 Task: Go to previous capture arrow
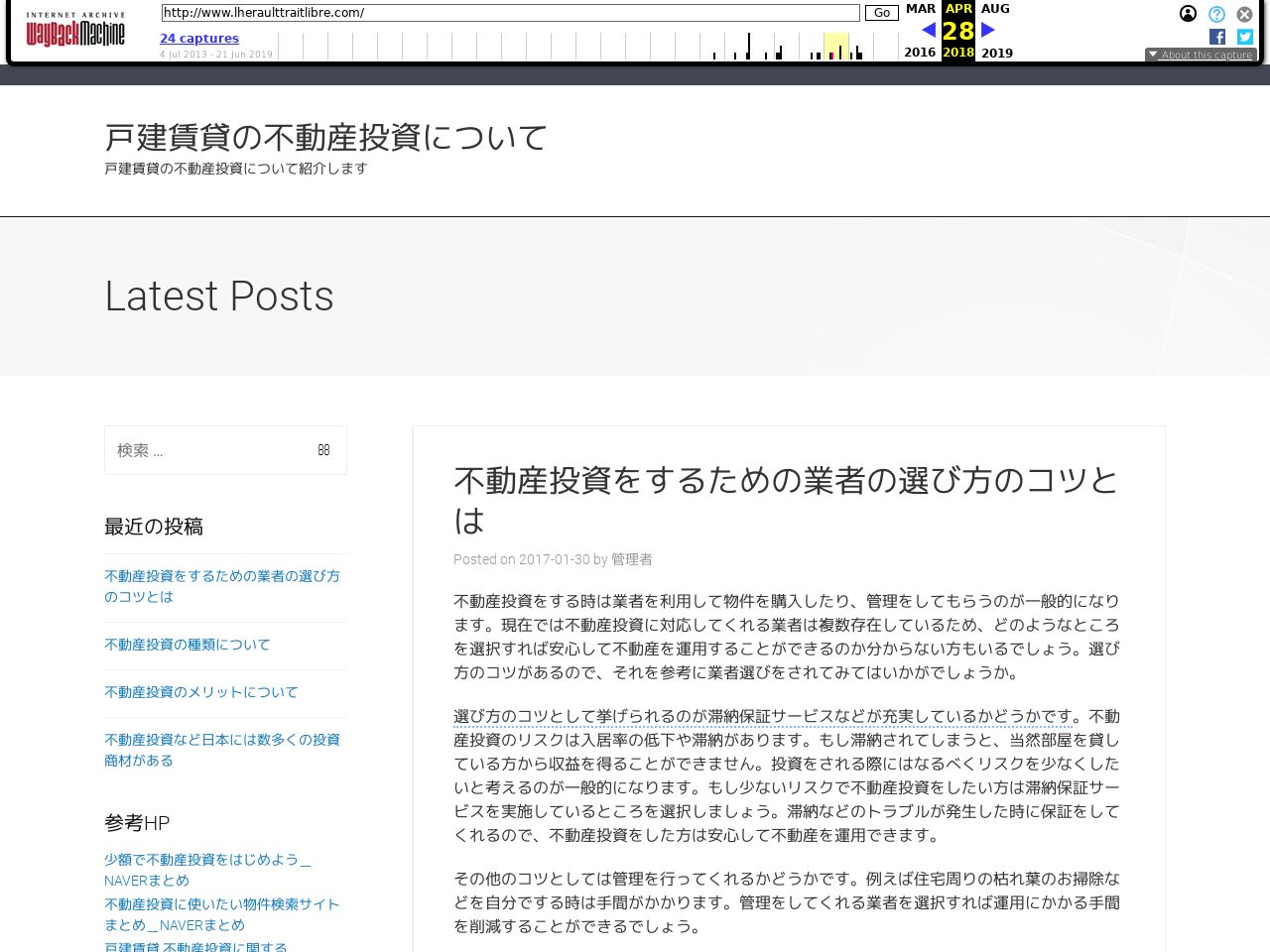pos(929,30)
